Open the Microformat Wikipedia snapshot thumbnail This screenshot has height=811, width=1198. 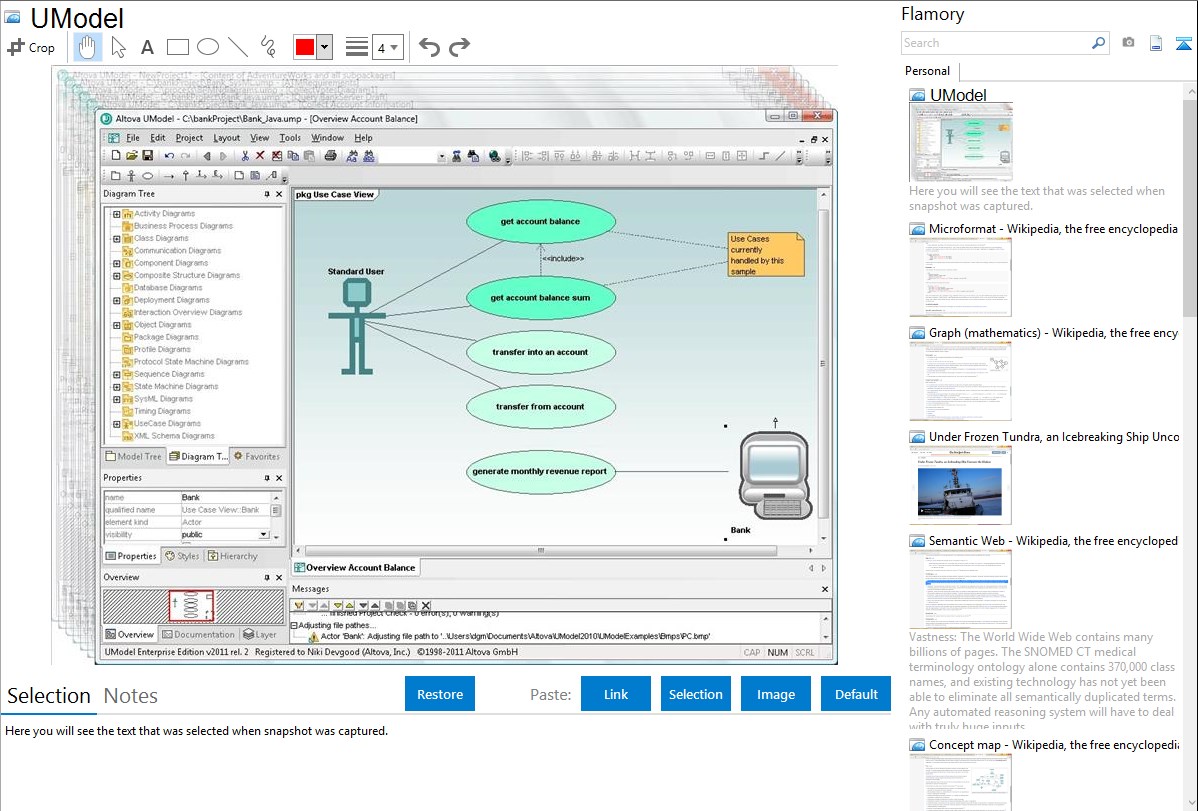[960, 277]
